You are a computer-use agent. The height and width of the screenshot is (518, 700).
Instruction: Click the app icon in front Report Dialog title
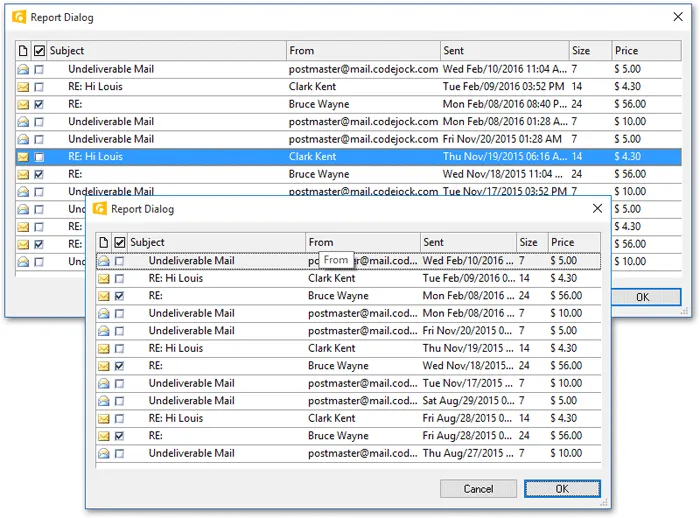coord(100,209)
